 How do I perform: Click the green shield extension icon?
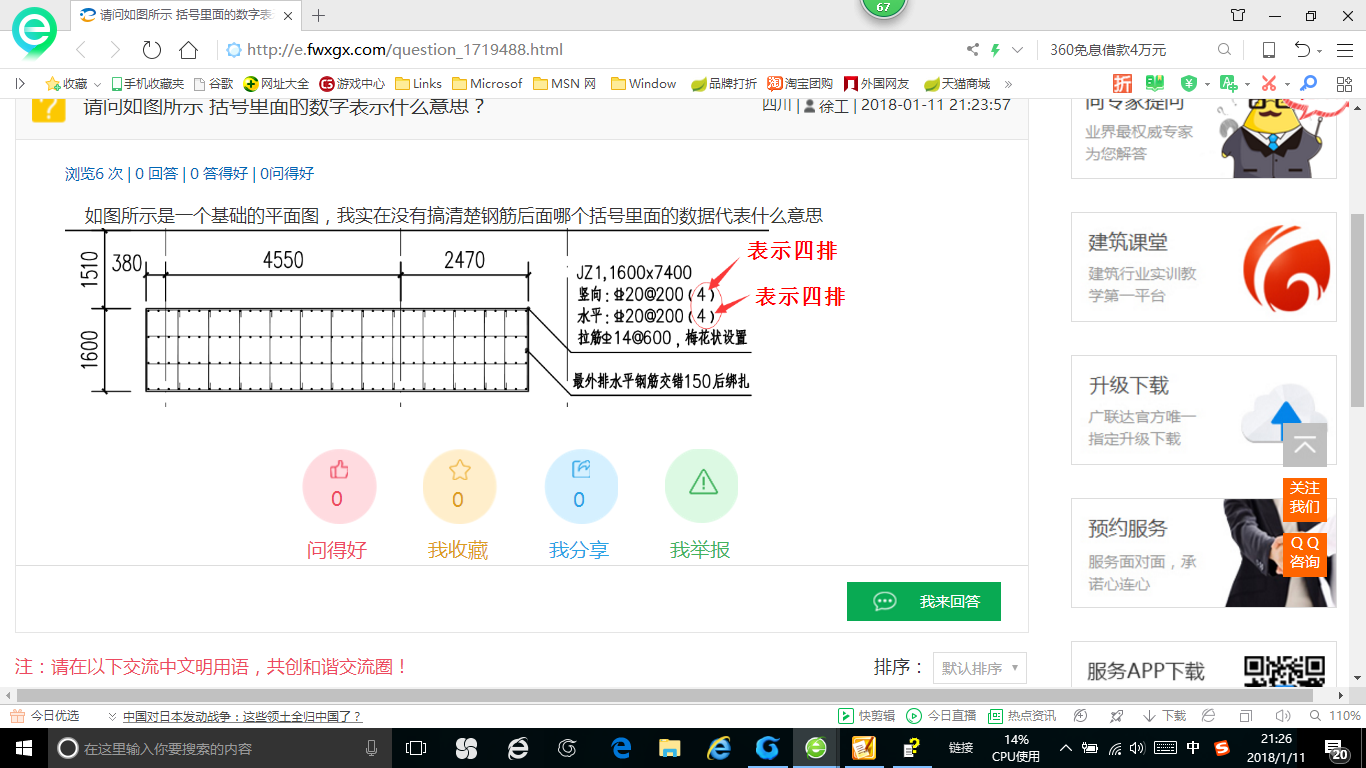click(1189, 84)
